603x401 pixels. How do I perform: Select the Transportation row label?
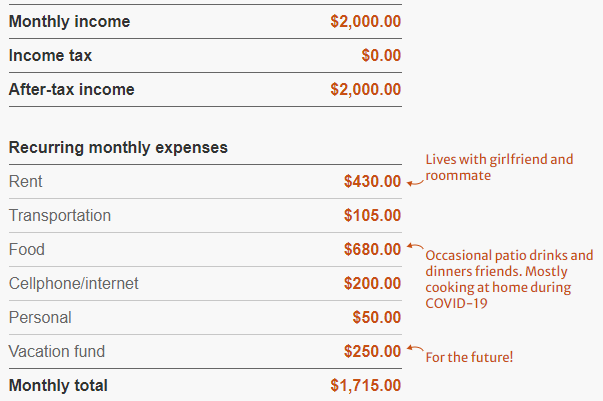pos(60,215)
